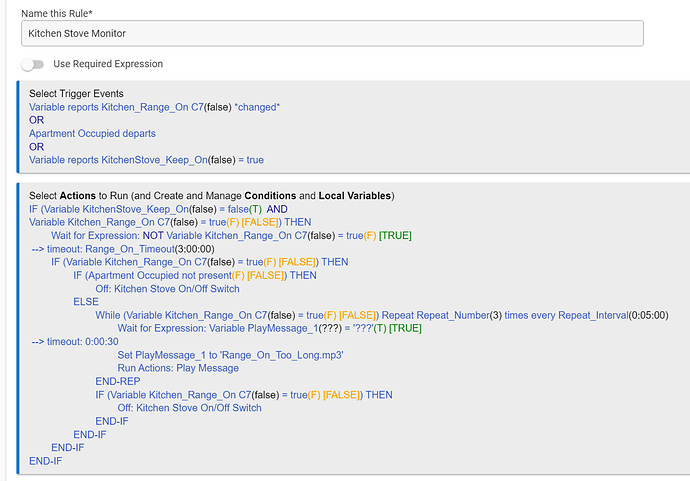Select the Apartment Occupied departs trigger
690x481 pixels.
(x=92, y=133)
